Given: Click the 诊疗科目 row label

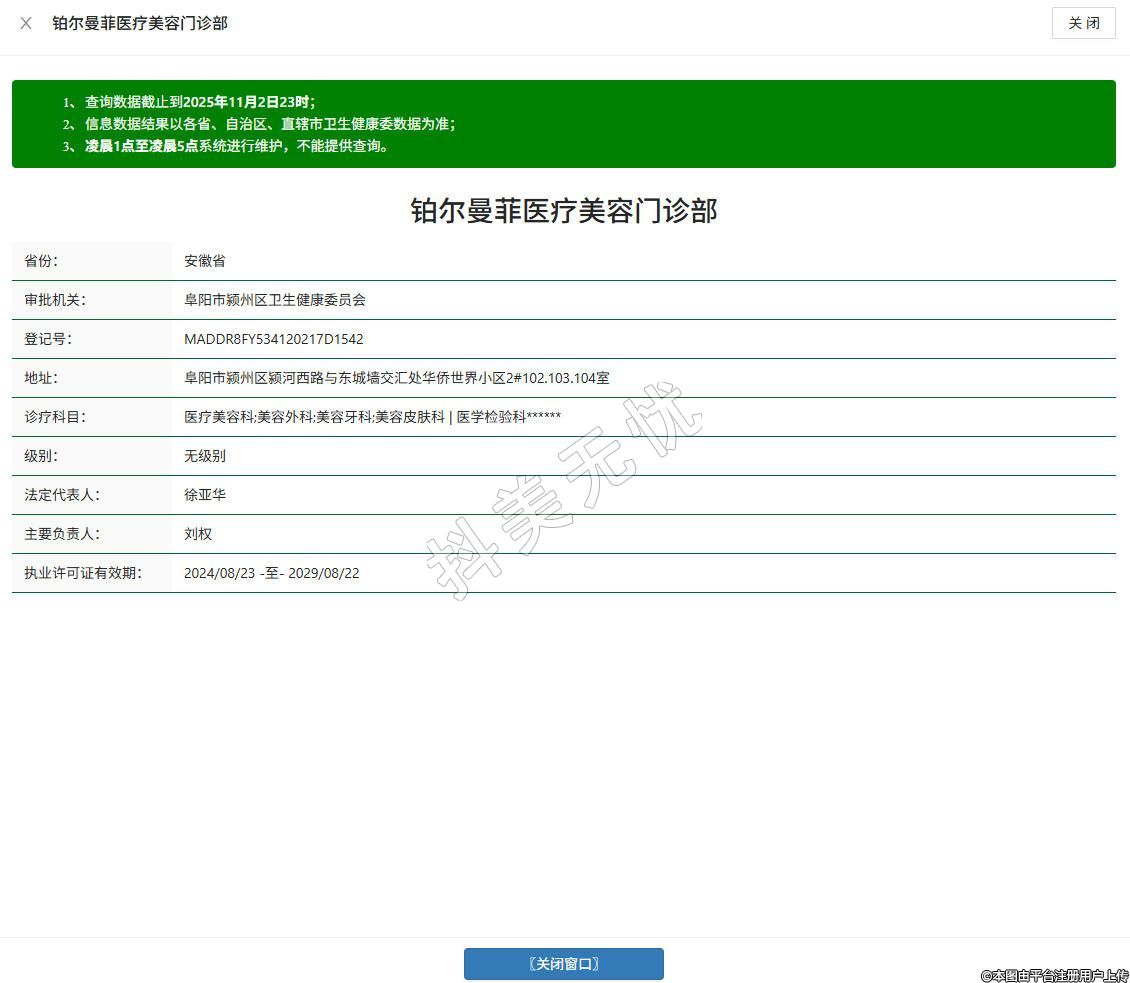Looking at the screenshot, I should click(56, 417).
